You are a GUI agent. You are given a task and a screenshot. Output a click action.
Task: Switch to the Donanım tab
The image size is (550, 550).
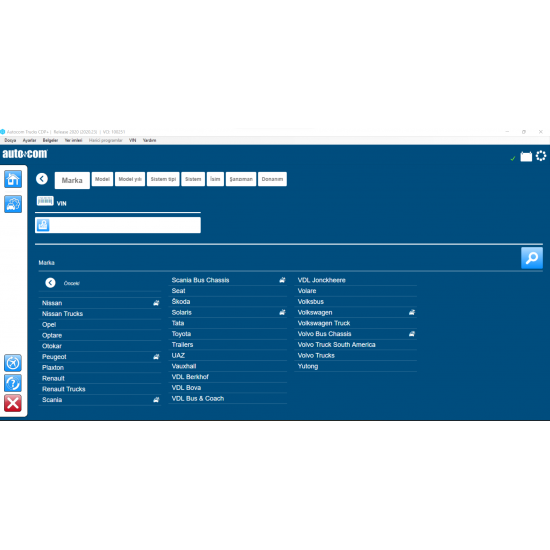pyautogui.click(x=272, y=179)
